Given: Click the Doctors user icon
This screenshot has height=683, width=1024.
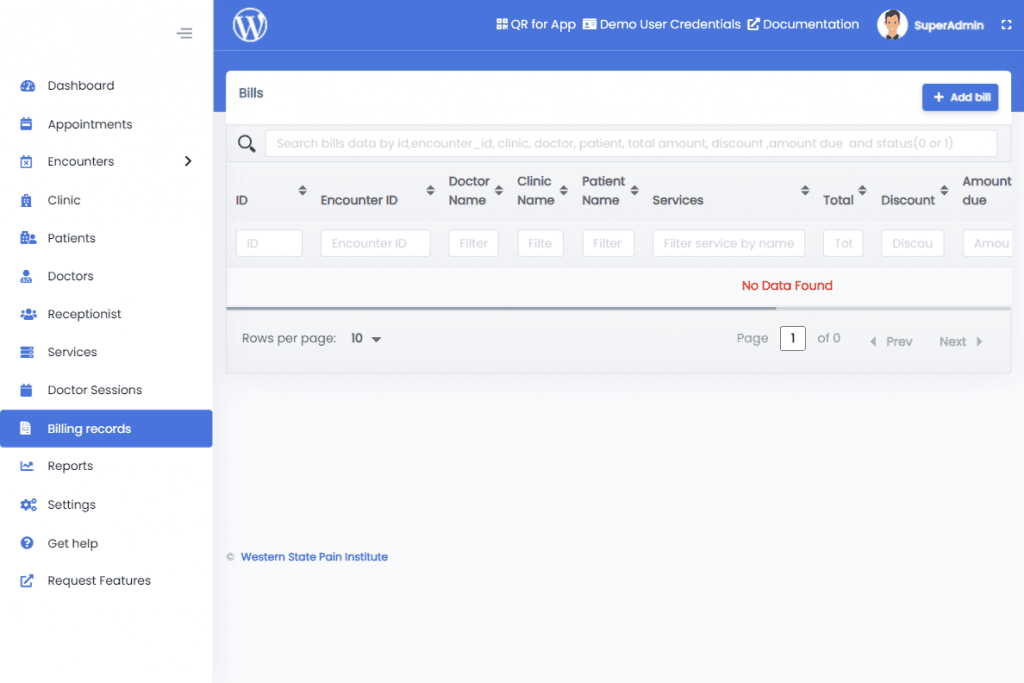Looking at the screenshot, I should tap(26, 276).
